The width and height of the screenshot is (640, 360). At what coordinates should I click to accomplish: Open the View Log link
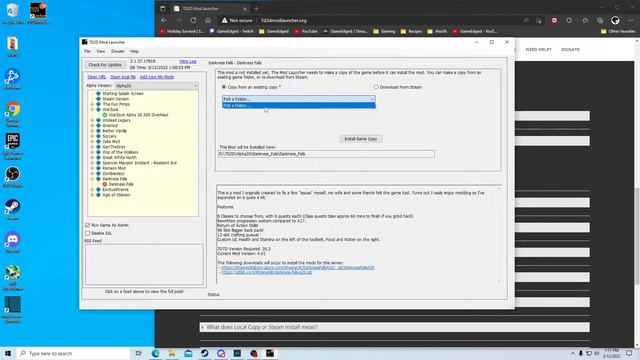(x=188, y=61)
